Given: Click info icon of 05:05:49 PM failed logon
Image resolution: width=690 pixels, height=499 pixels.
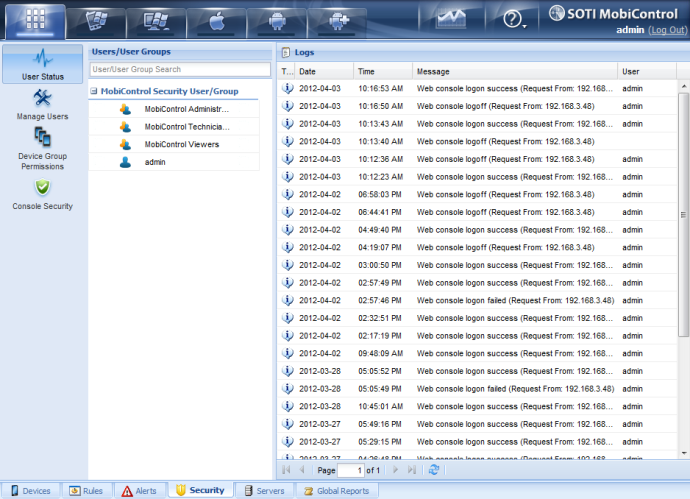Looking at the screenshot, I should [287, 389].
